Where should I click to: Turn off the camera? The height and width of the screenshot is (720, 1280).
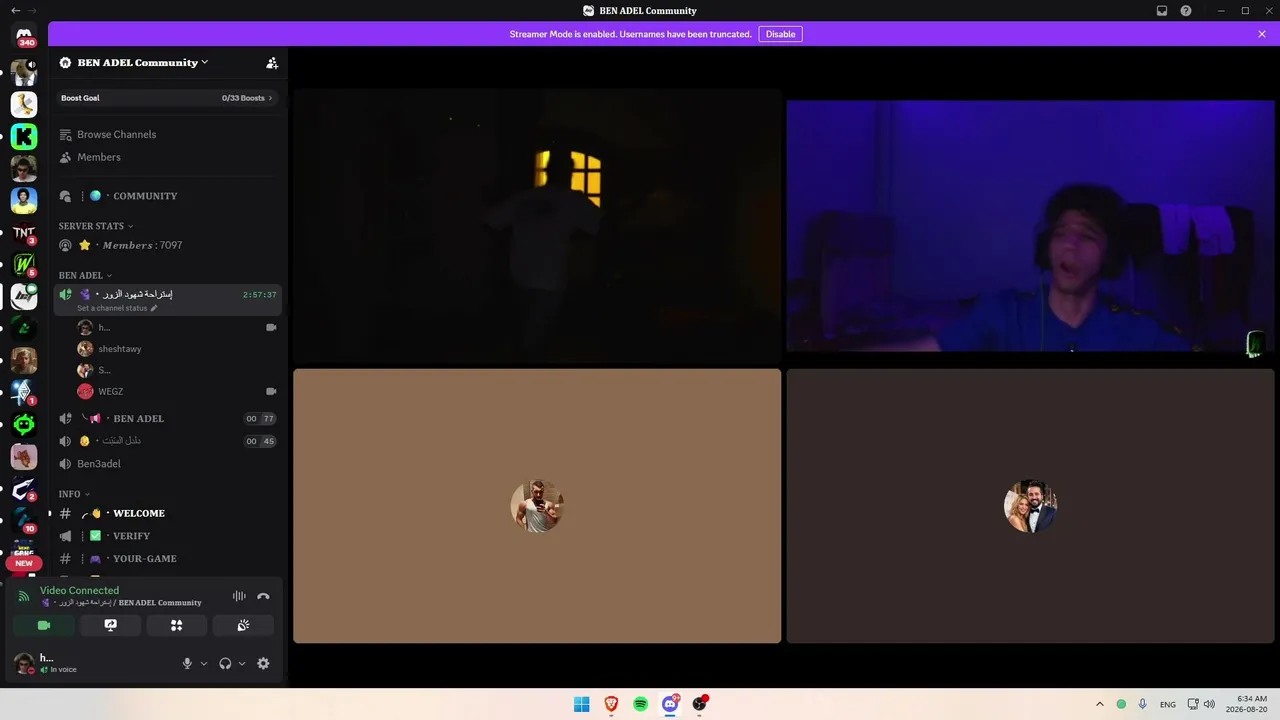pyautogui.click(x=44, y=625)
